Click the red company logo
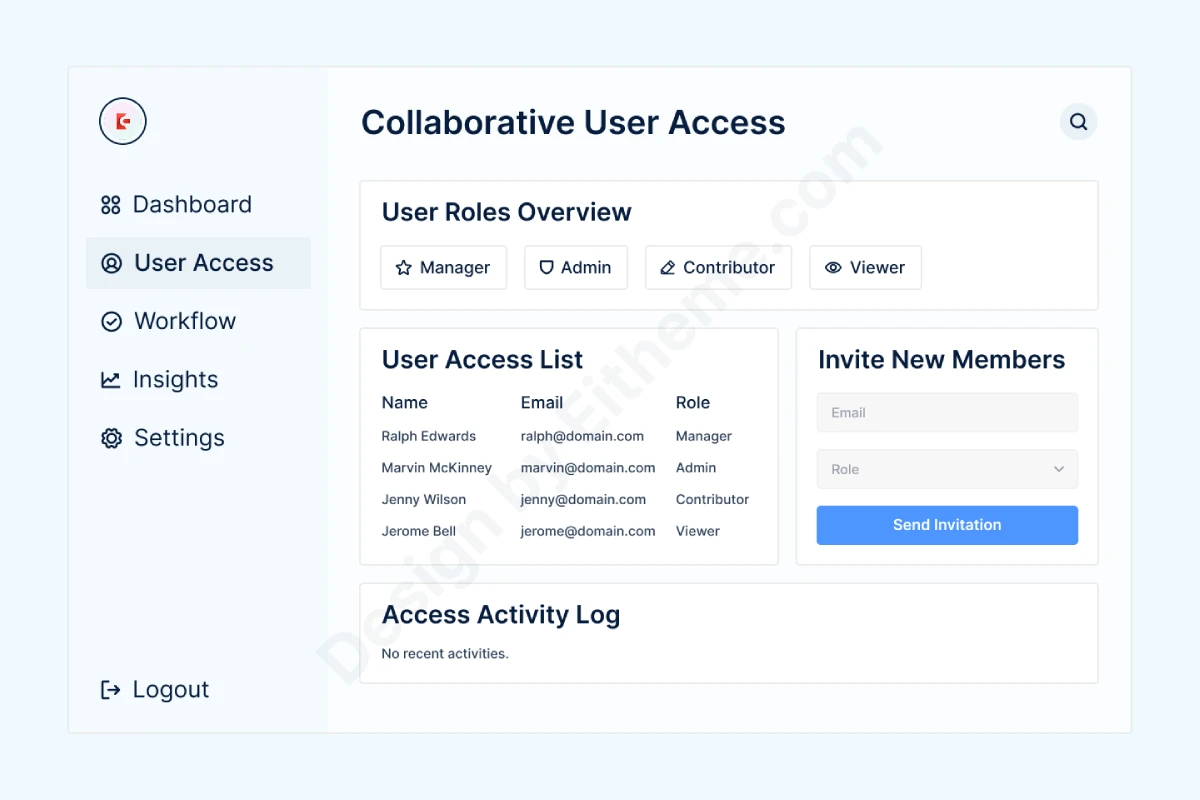Viewport: 1200px width, 800px height. pos(123,122)
